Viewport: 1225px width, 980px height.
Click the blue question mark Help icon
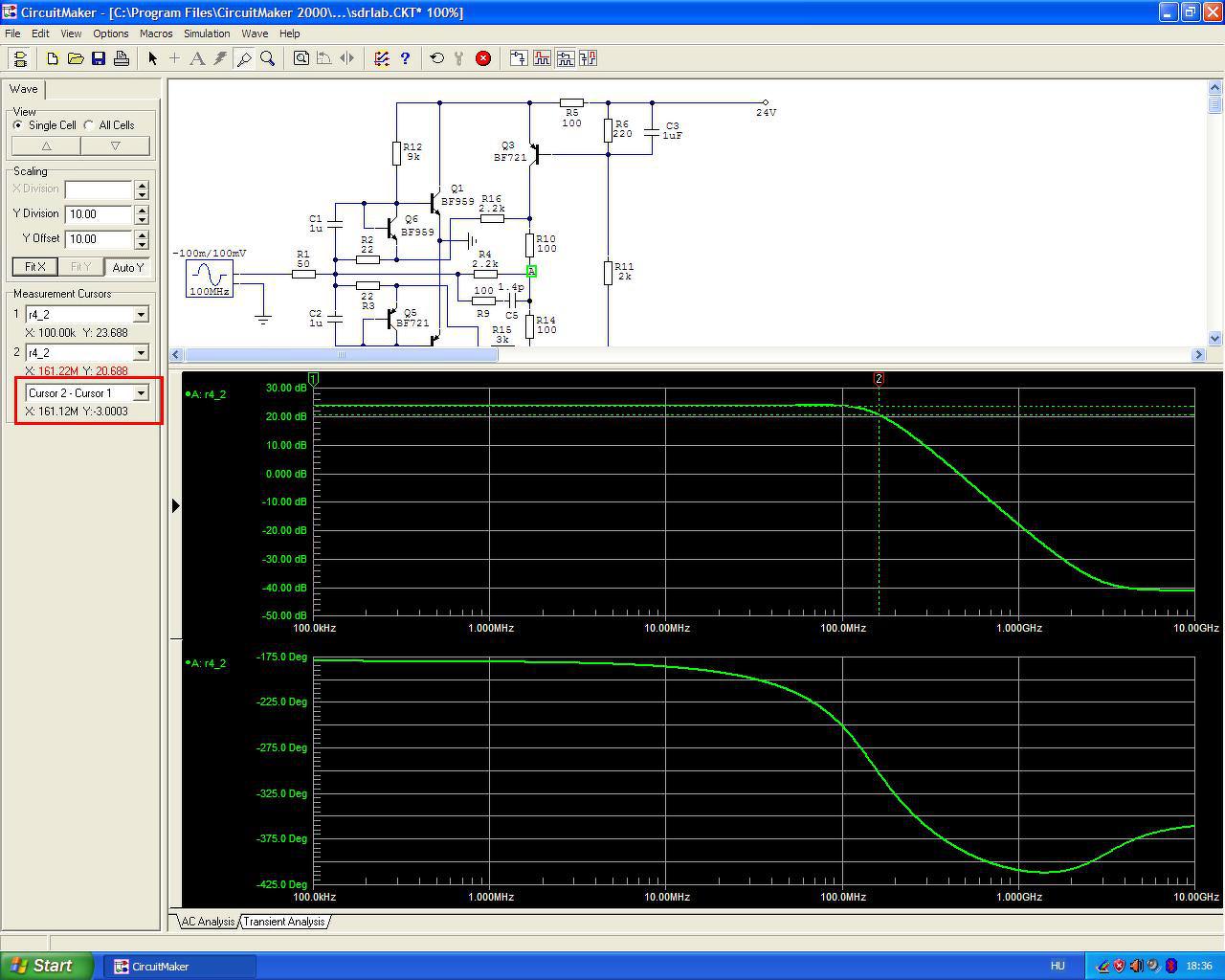(405, 58)
